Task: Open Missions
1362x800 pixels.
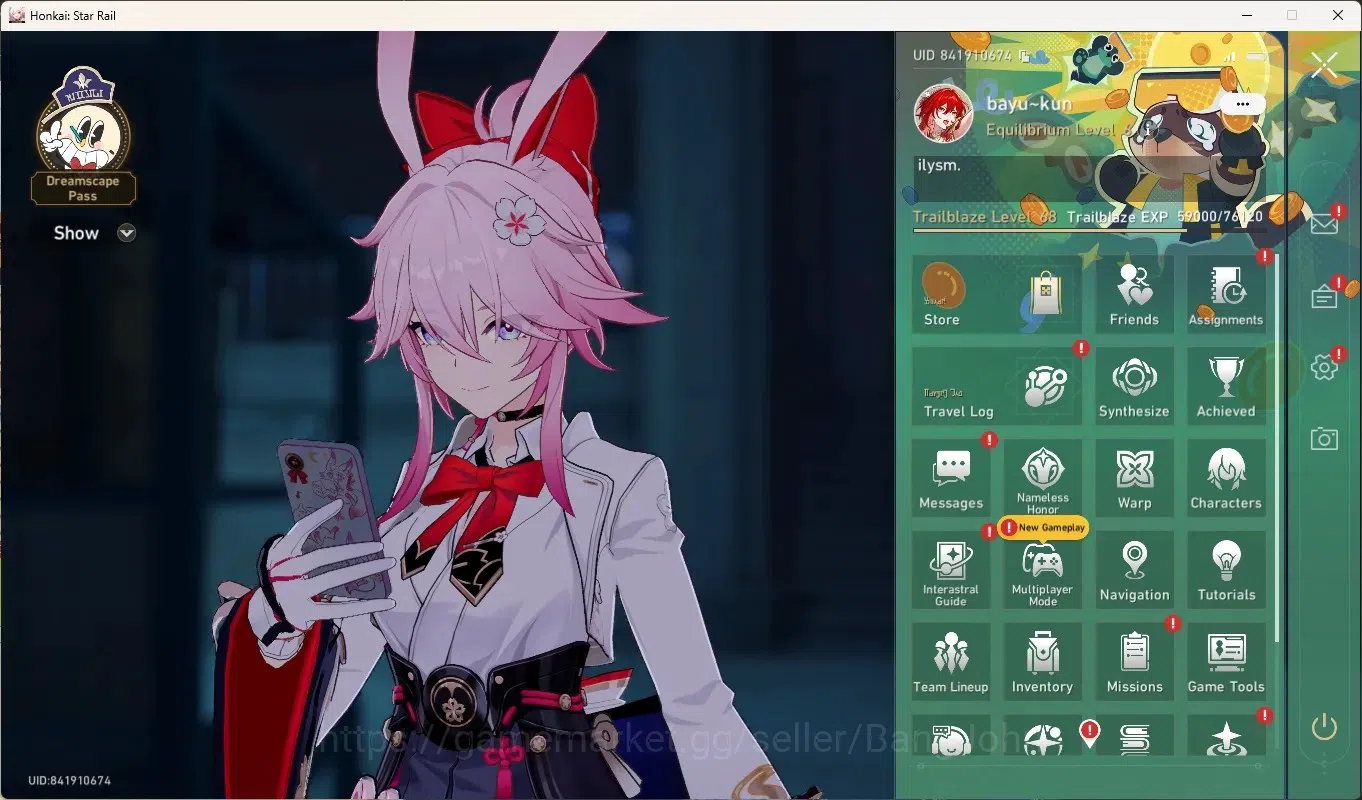Action: tap(1134, 662)
